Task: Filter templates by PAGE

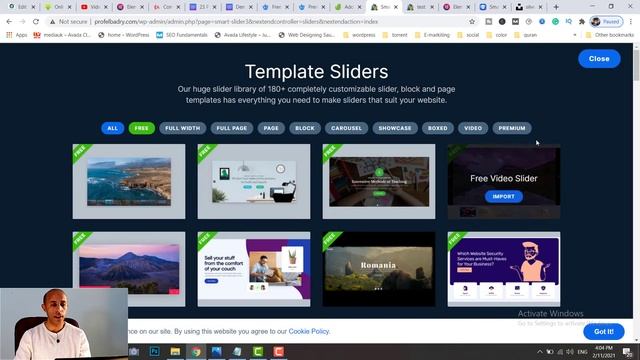Action: tap(271, 128)
